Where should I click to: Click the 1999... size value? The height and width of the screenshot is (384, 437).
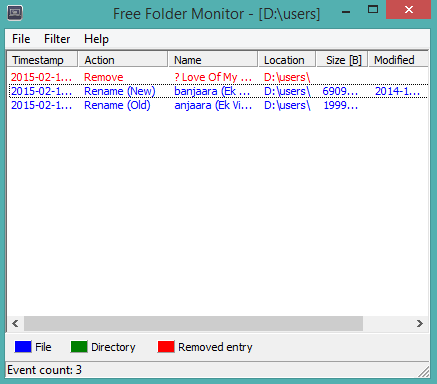point(341,105)
